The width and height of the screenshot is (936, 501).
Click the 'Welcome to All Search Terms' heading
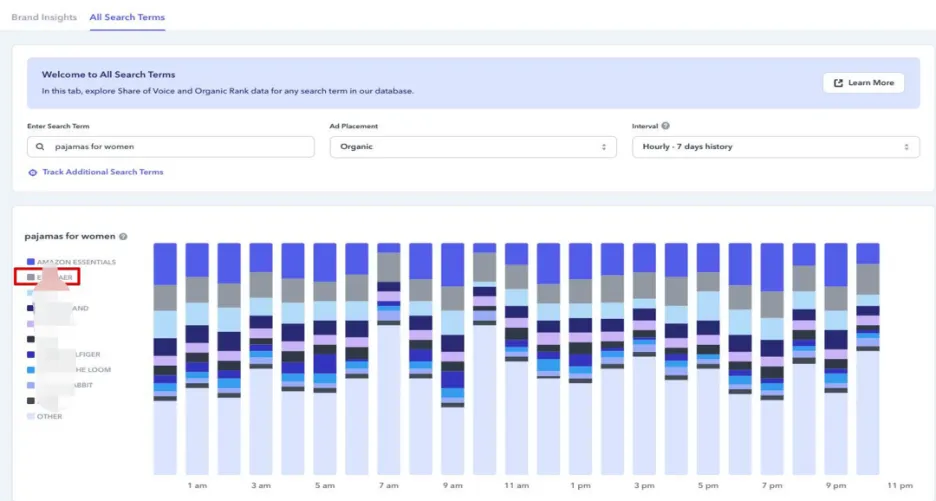click(109, 75)
